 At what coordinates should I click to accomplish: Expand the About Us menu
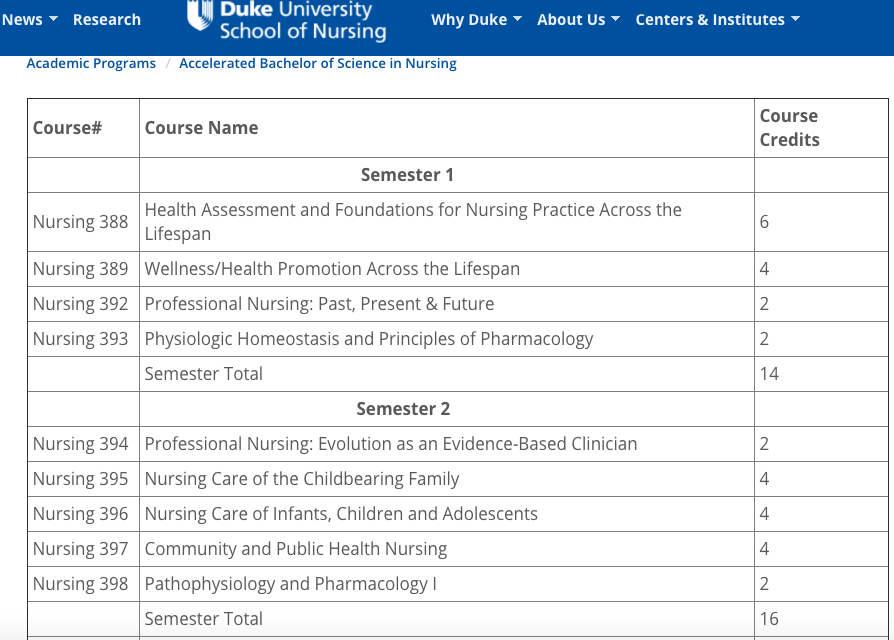(x=578, y=20)
